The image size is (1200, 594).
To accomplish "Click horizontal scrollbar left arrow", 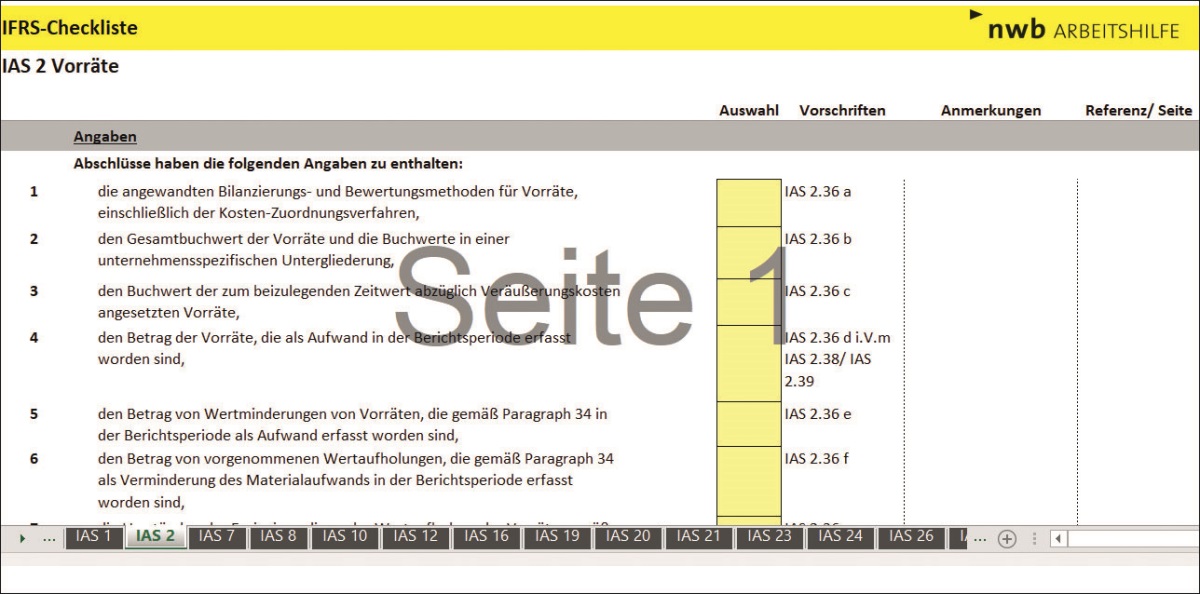I will pyautogui.click(x=1058, y=538).
